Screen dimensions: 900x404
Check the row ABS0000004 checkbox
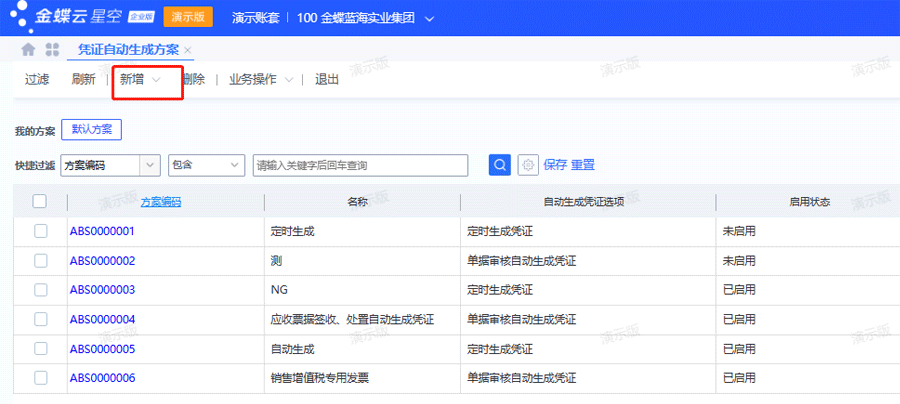click(x=41, y=319)
